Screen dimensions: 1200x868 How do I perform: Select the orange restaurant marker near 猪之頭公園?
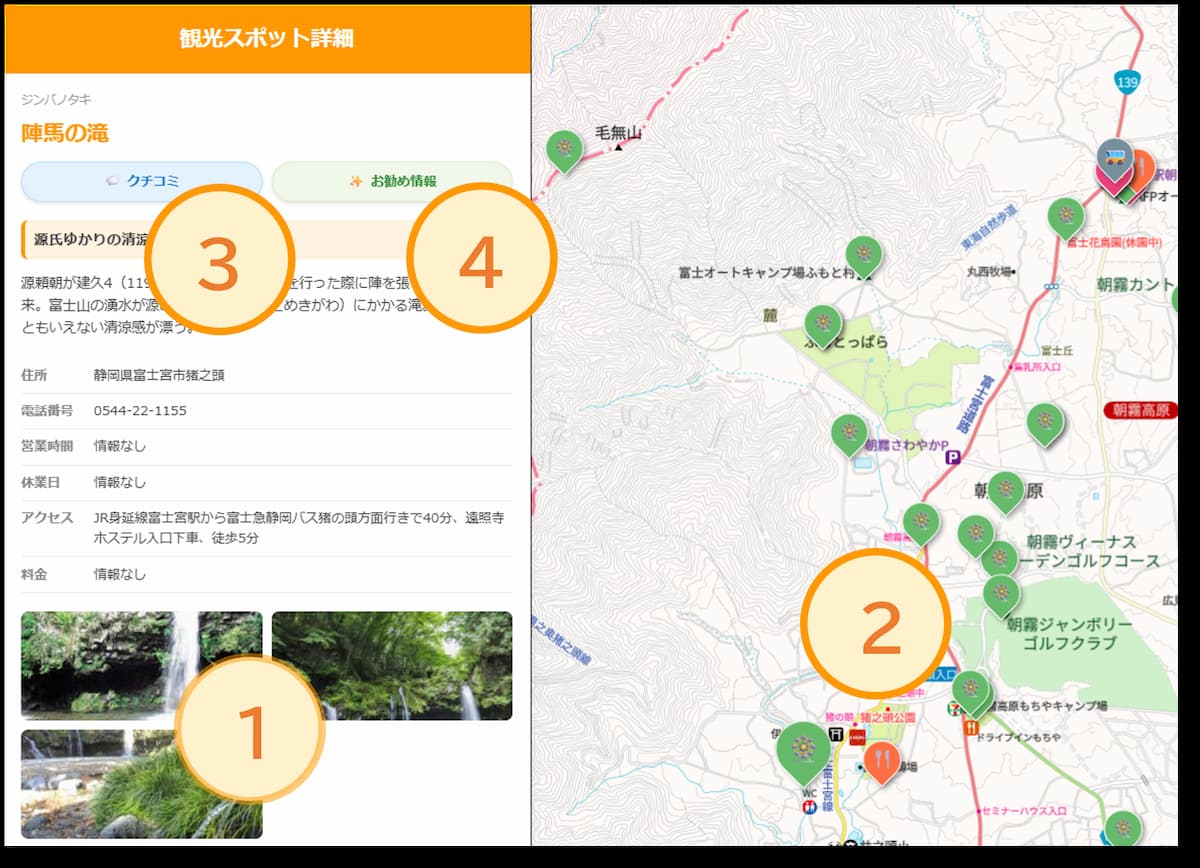[881, 761]
